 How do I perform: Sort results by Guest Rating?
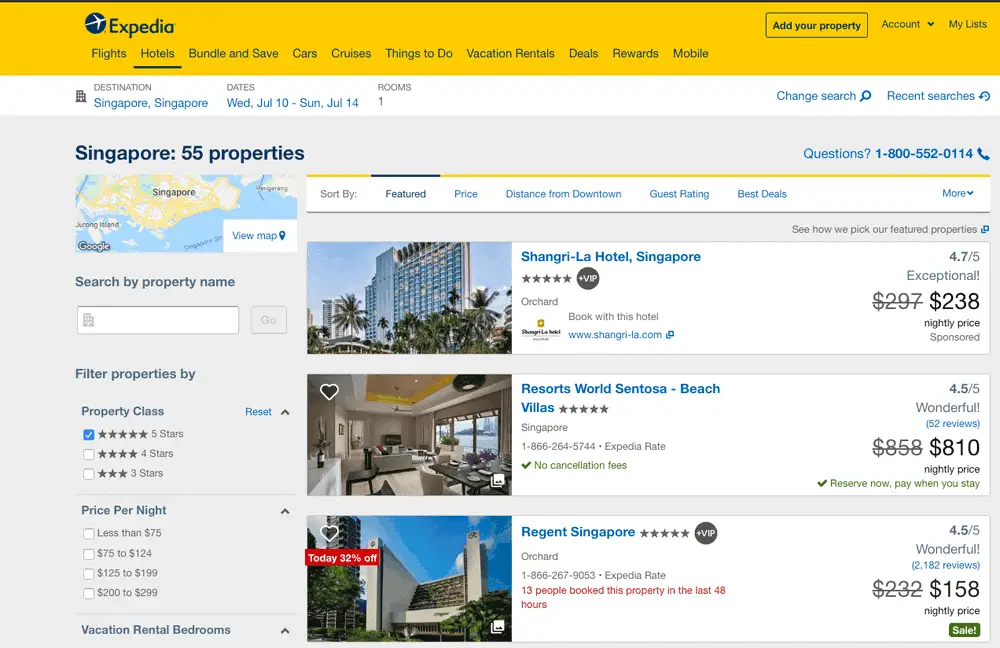pos(679,193)
